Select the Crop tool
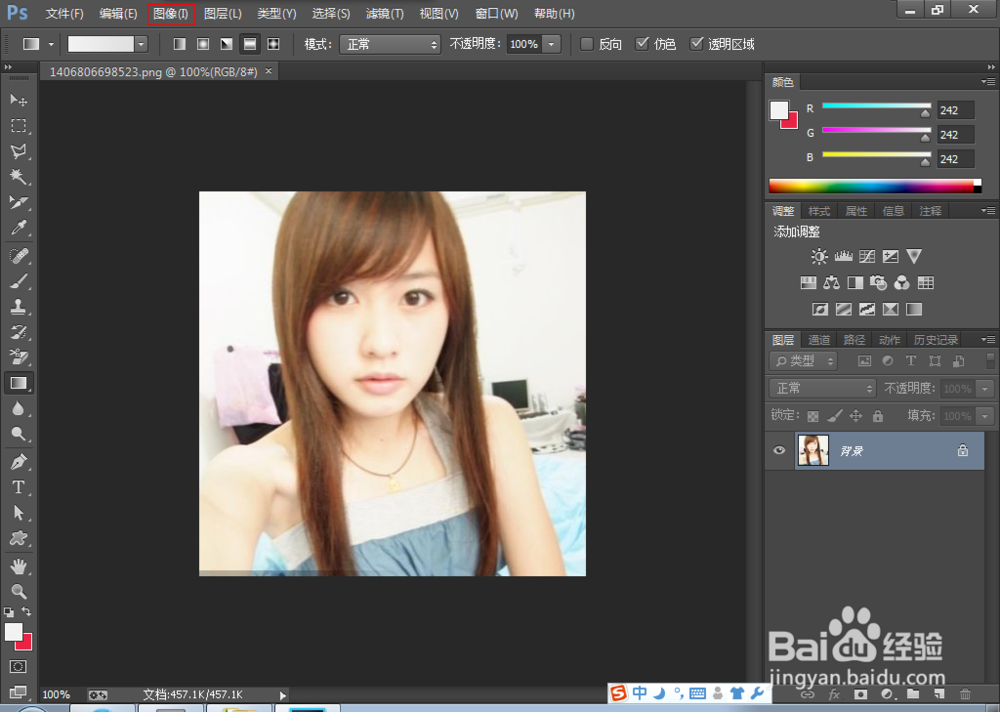Viewport: 1000px width, 712px height. click(18, 202)
